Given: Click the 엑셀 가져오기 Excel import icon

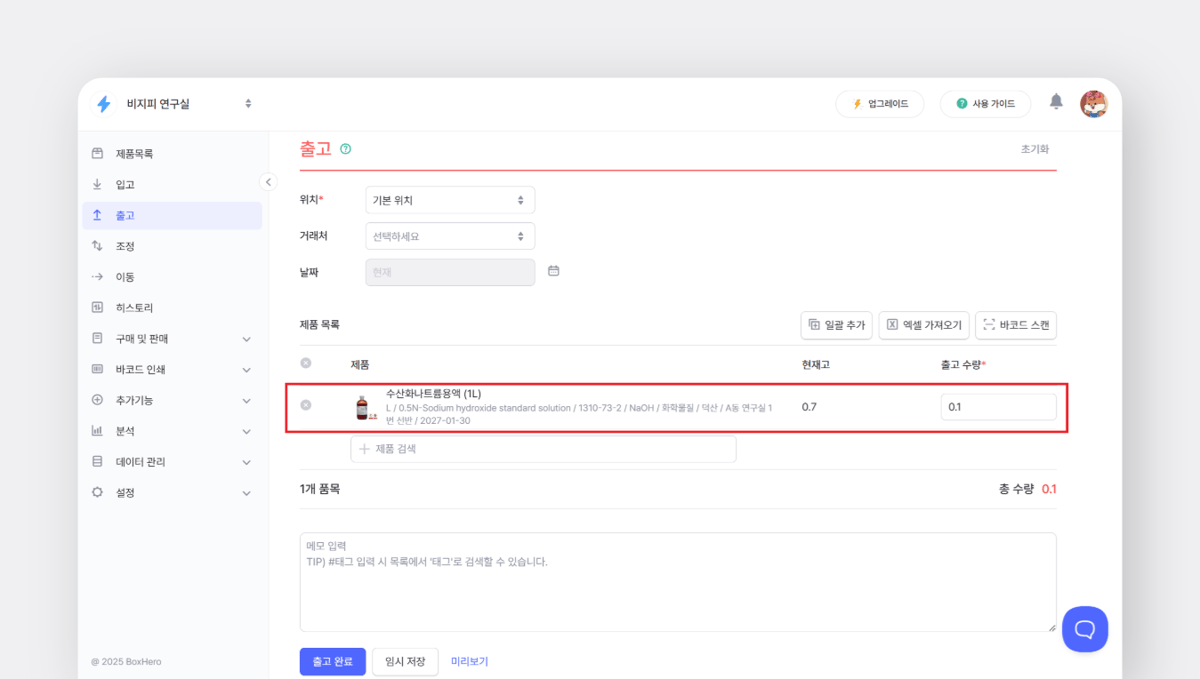Looking at the screenshot, I should [895, 325].
